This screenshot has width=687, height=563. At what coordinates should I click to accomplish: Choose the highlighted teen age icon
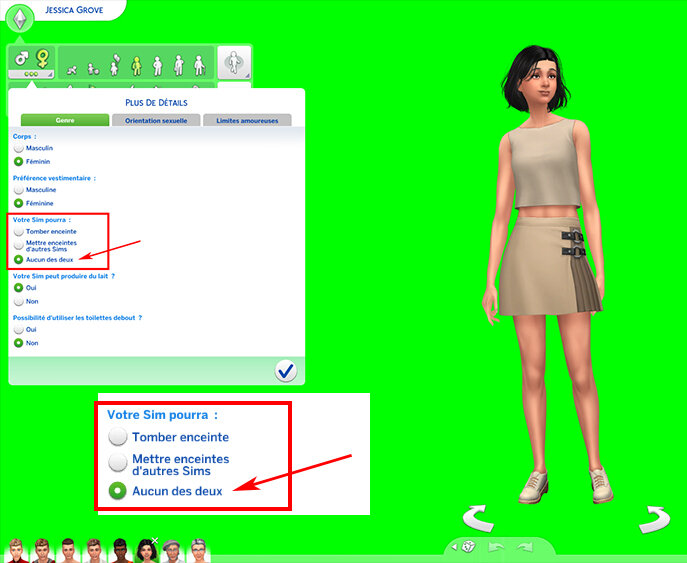136,66
